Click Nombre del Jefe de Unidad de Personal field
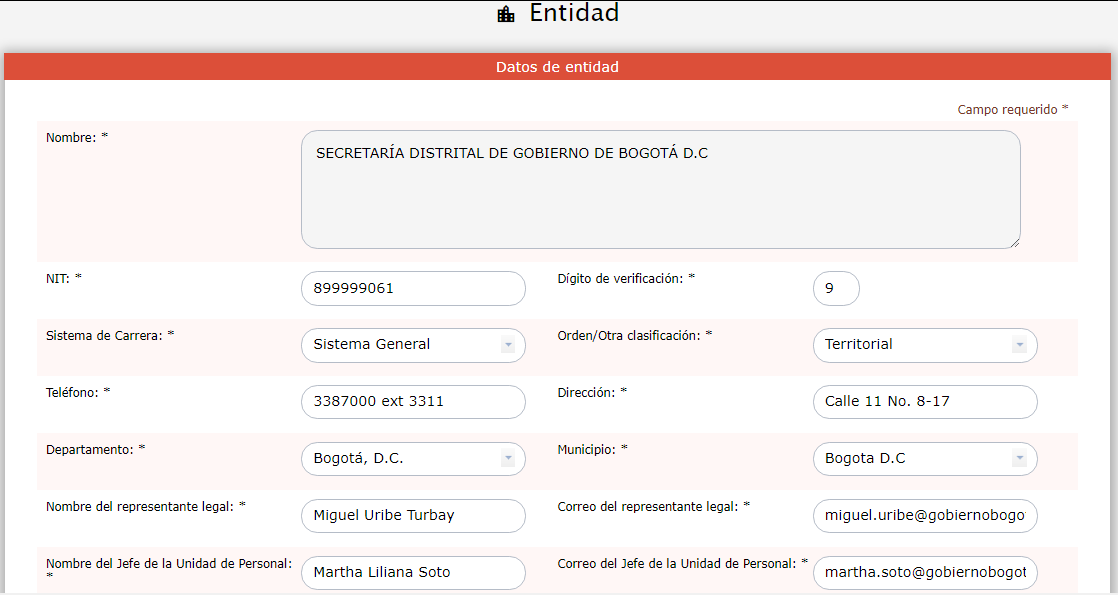Screen dimensions: 1118x595 (x=412, y=573)
